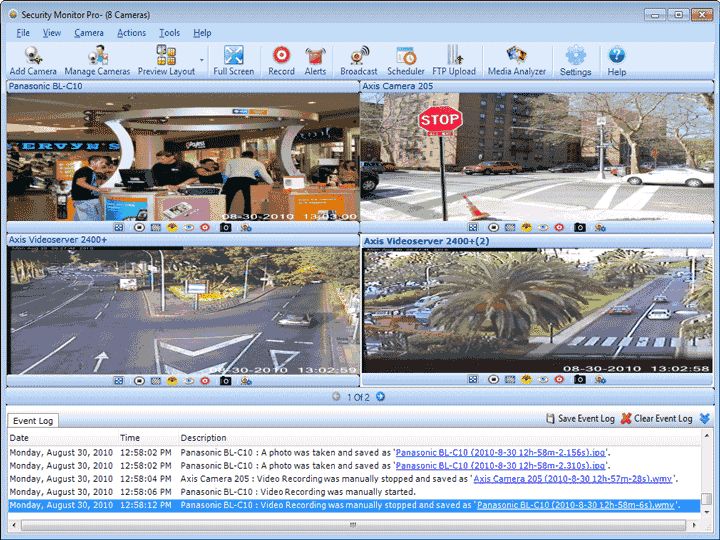Screen dimensions: 720x540
Task: Collapse Event Log with blue double-chevron
Action: click(705, 418)
